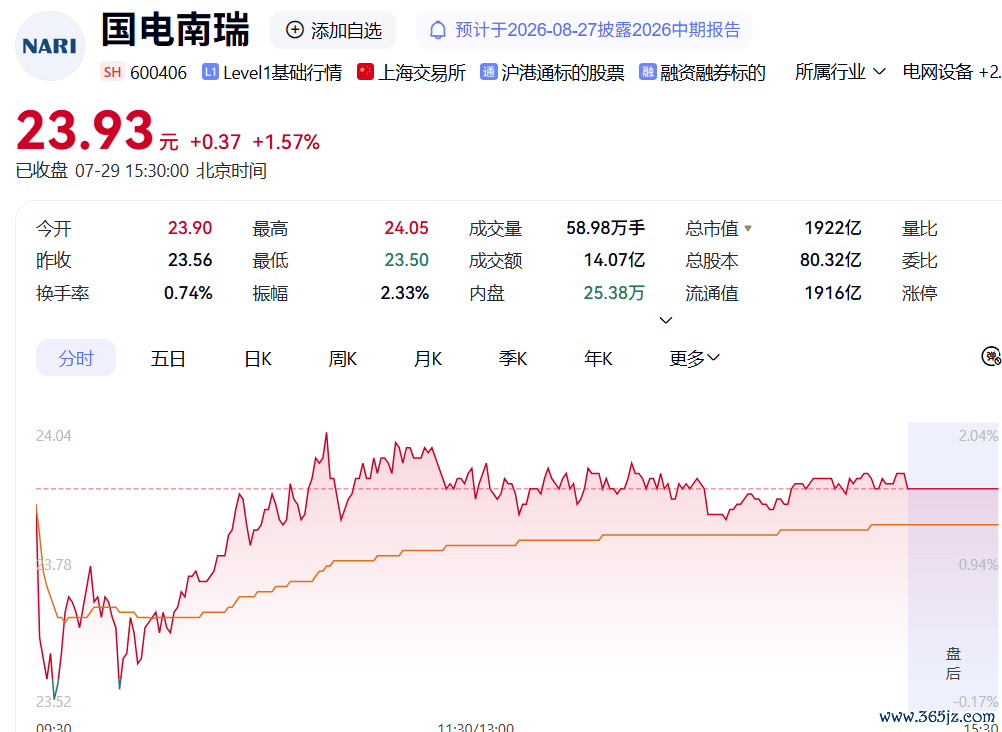This screenshot has height=732, width=1002.
Task: Click the bell reminder icon
Action: click(x=438, y=30)
